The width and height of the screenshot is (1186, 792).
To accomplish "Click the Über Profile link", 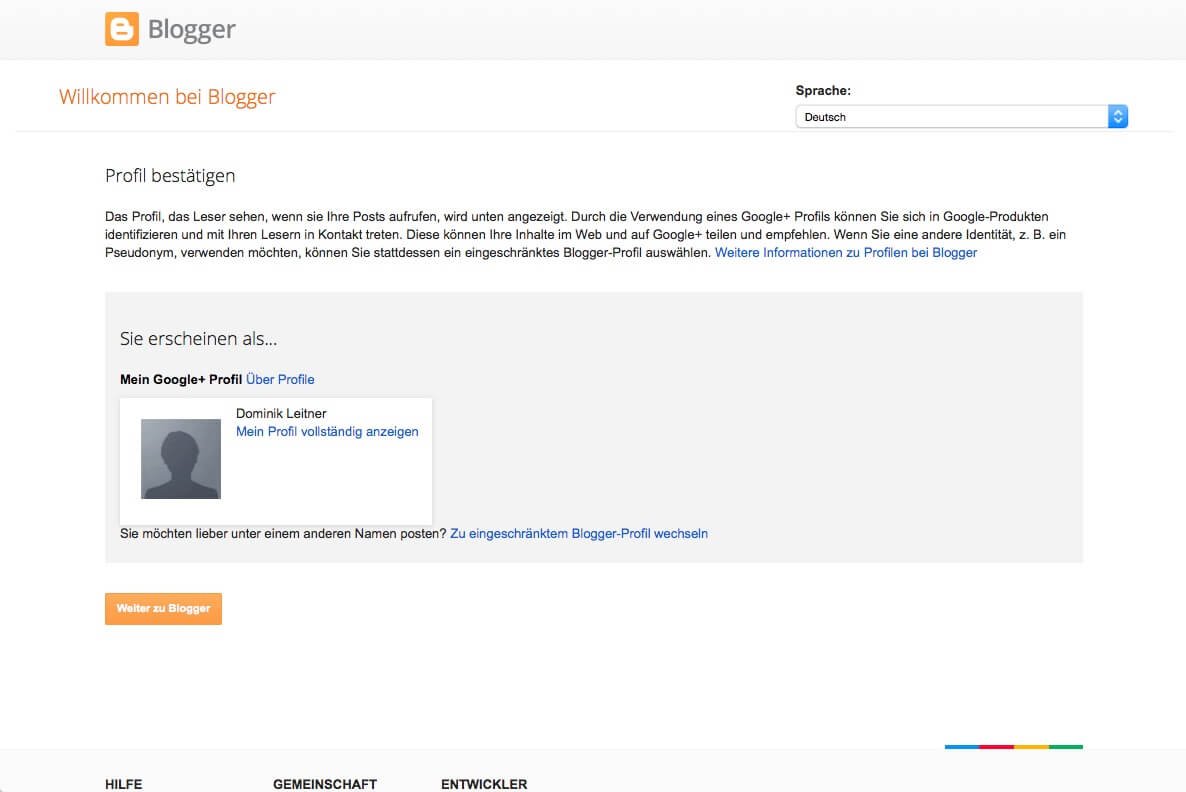I will click(280, 379).
